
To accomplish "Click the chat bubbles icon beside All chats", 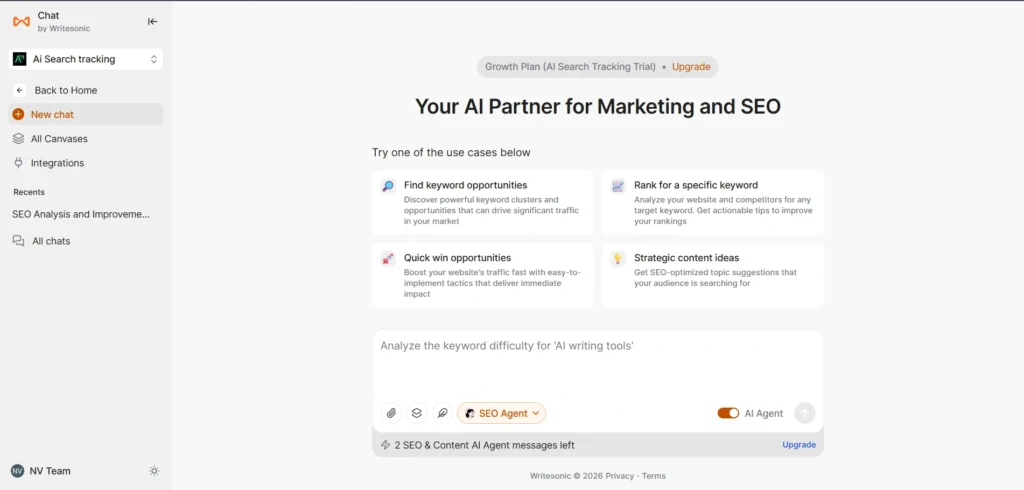I will (18, 241).
